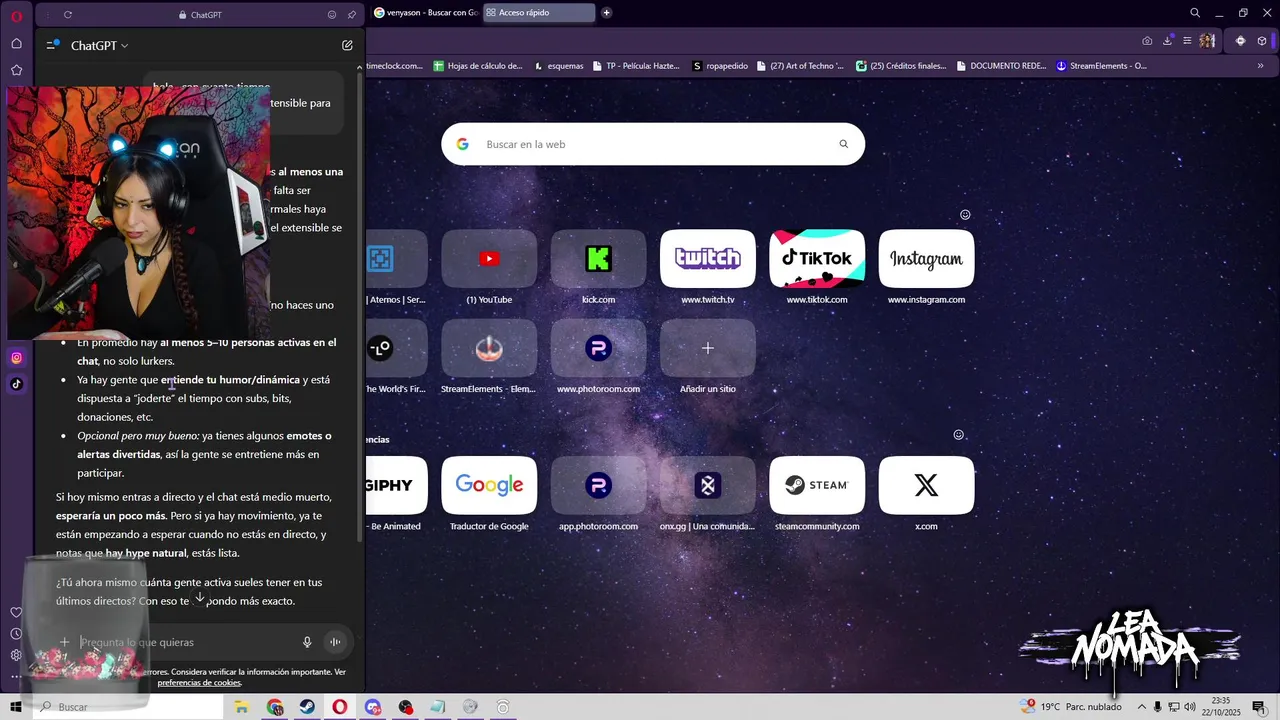This screenshot has height=720, width=1280.
Task: Open the 'esquemas' bookmark
Action: [559, 66]
